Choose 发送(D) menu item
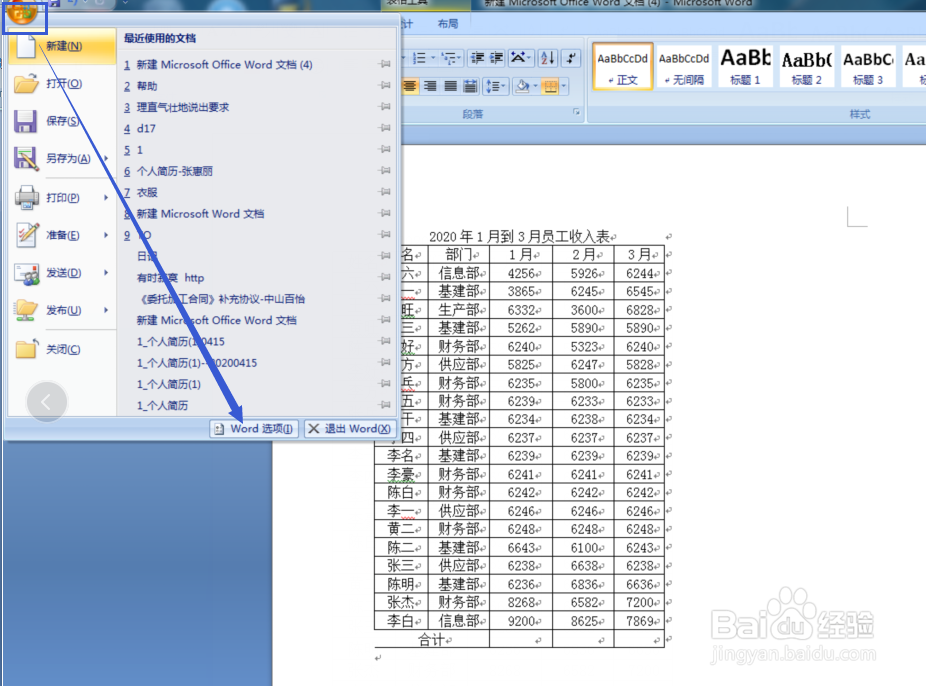The height and width of the screenshot is (686, 926). coord(64,273)
